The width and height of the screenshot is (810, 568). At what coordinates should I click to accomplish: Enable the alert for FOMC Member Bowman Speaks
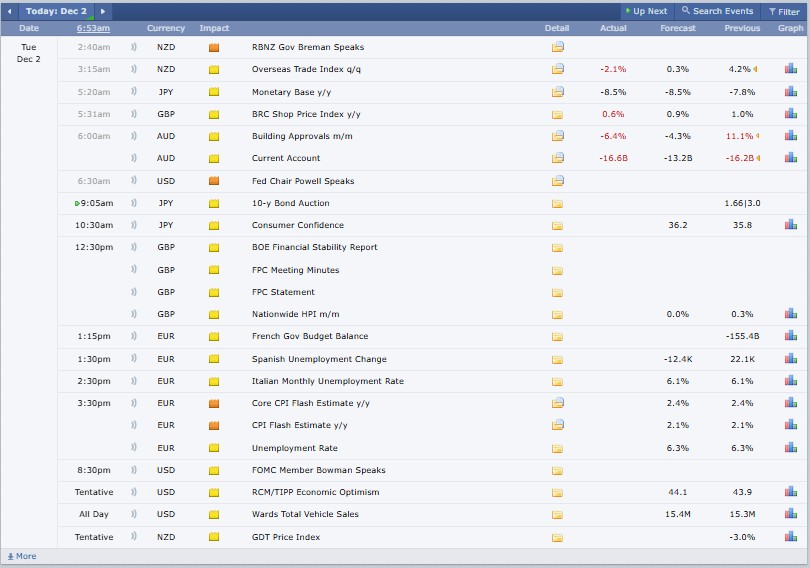click(134, 470)
